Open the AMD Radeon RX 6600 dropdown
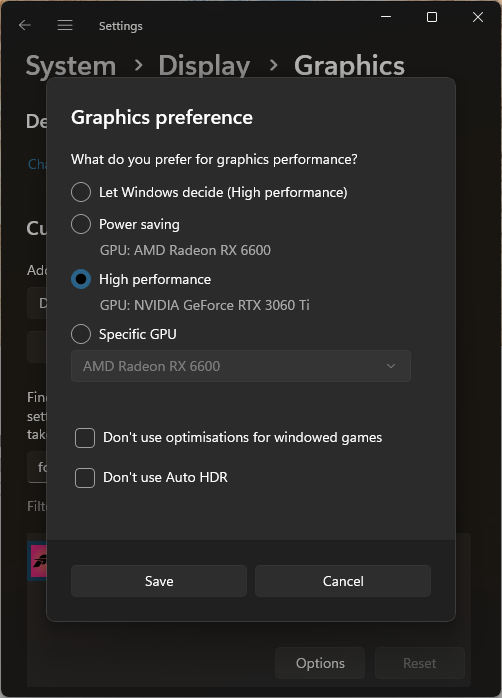 click(x=241, y=366)
